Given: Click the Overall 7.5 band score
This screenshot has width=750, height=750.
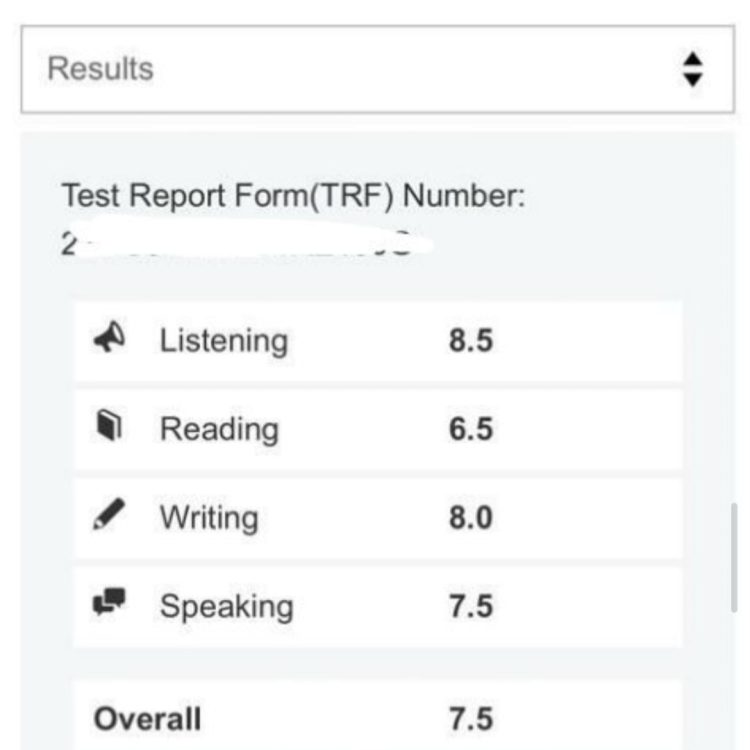Looking at the screenshot, I should coord(470,718).
